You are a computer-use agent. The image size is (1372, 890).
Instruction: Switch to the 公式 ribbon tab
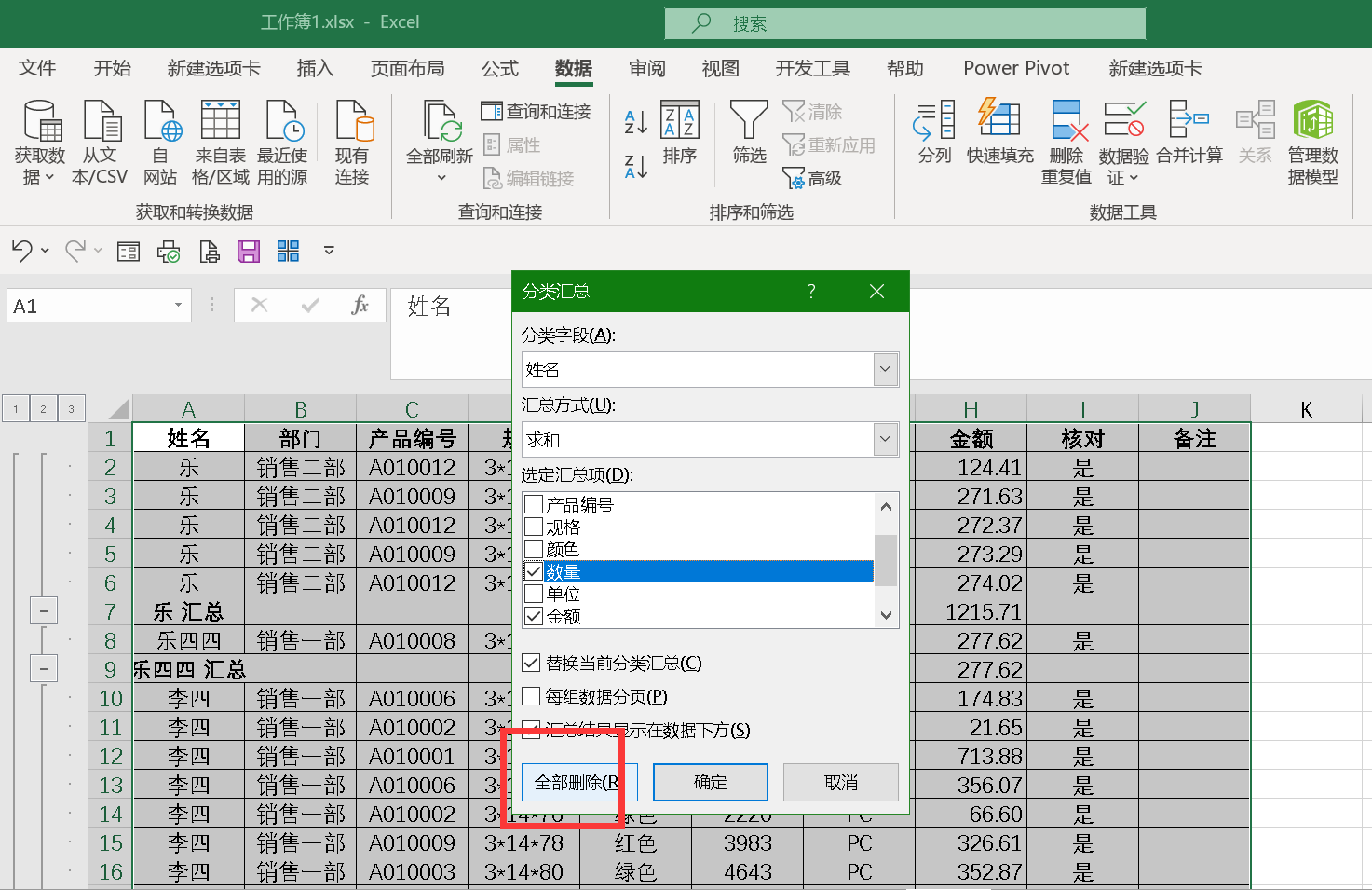[499, 68]
